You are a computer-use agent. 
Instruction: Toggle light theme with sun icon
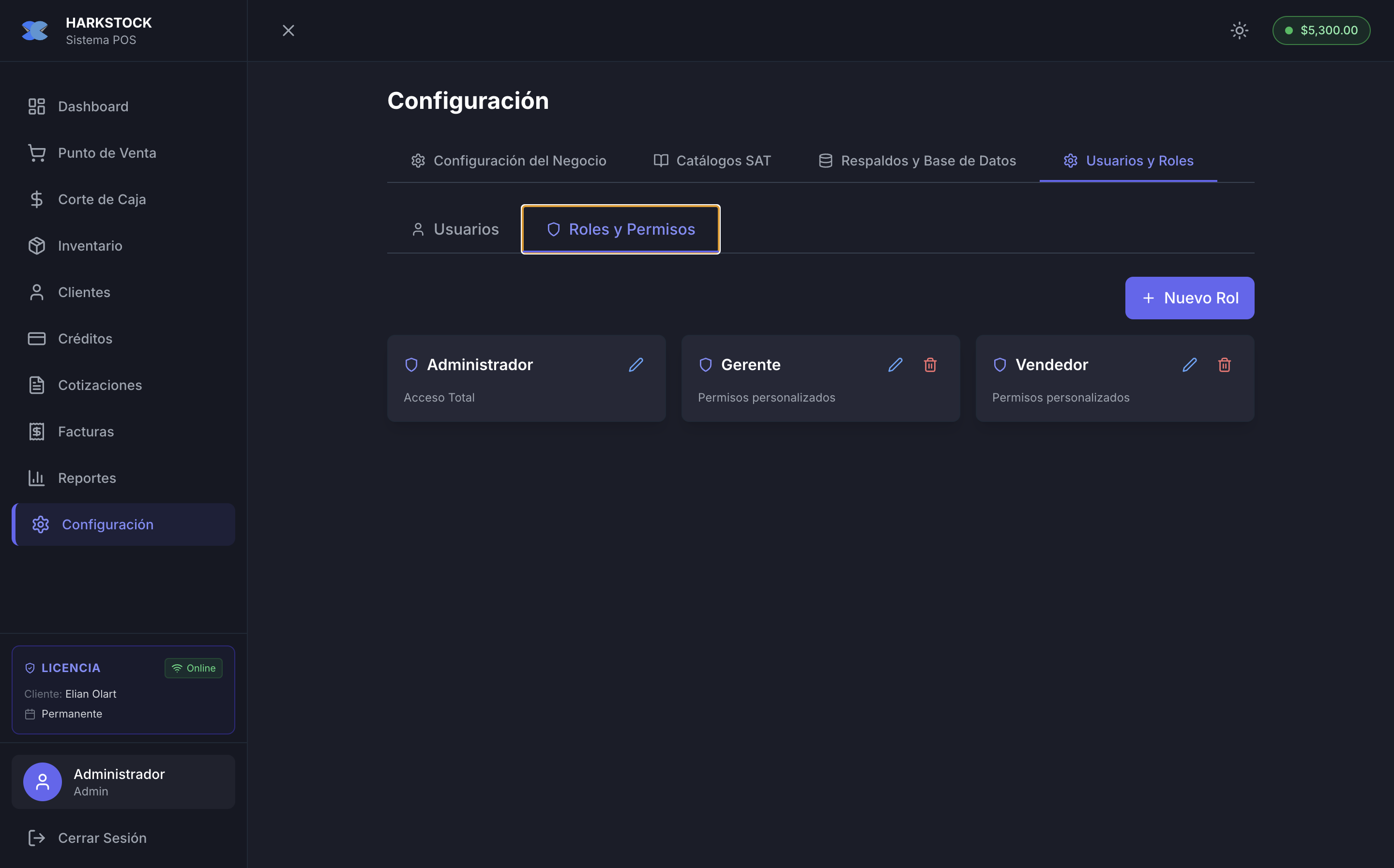tap(1239, 30)
